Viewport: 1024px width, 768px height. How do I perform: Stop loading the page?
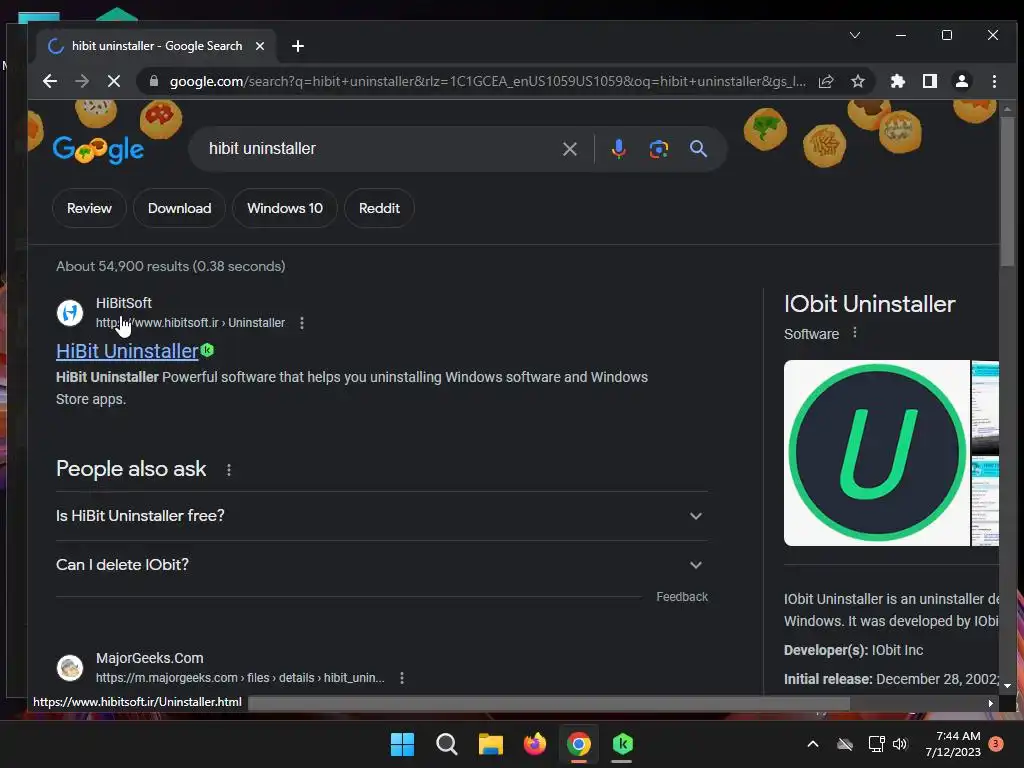(114, 81)
